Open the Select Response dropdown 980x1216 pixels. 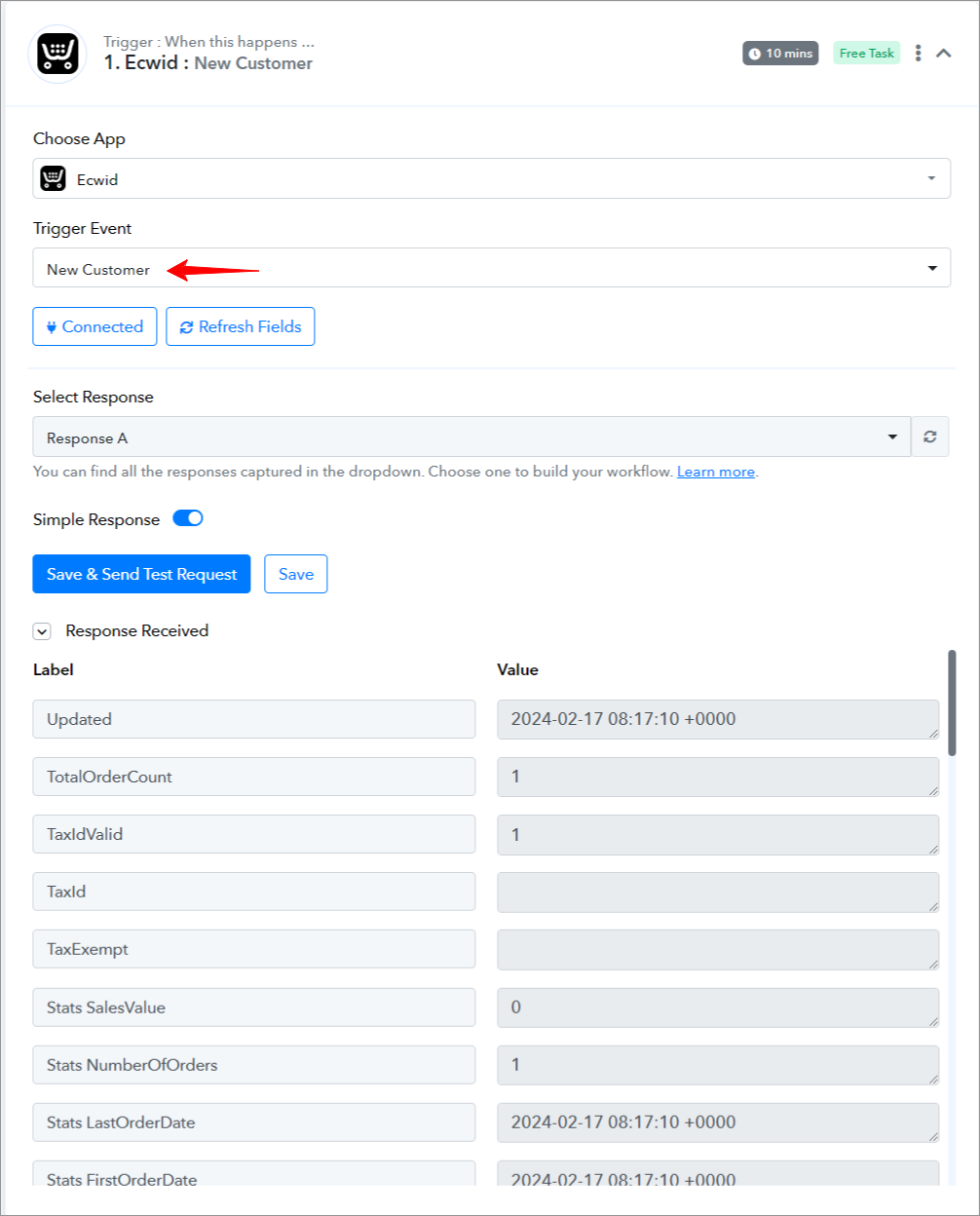click(471, 437)
